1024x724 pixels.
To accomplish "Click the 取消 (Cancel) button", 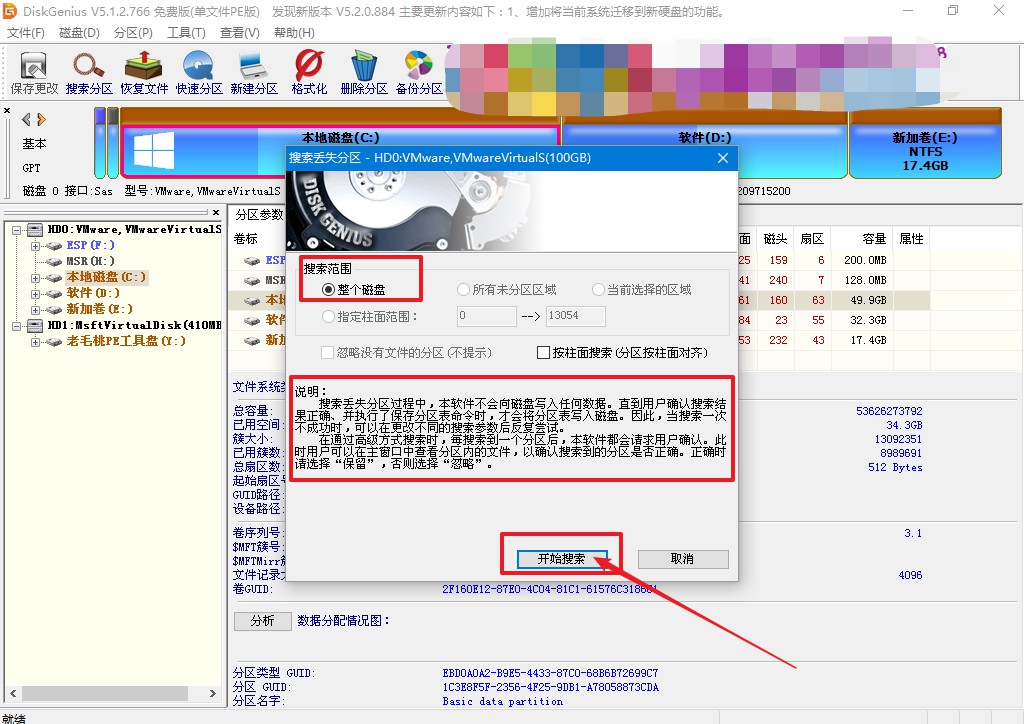I will 682,559.
